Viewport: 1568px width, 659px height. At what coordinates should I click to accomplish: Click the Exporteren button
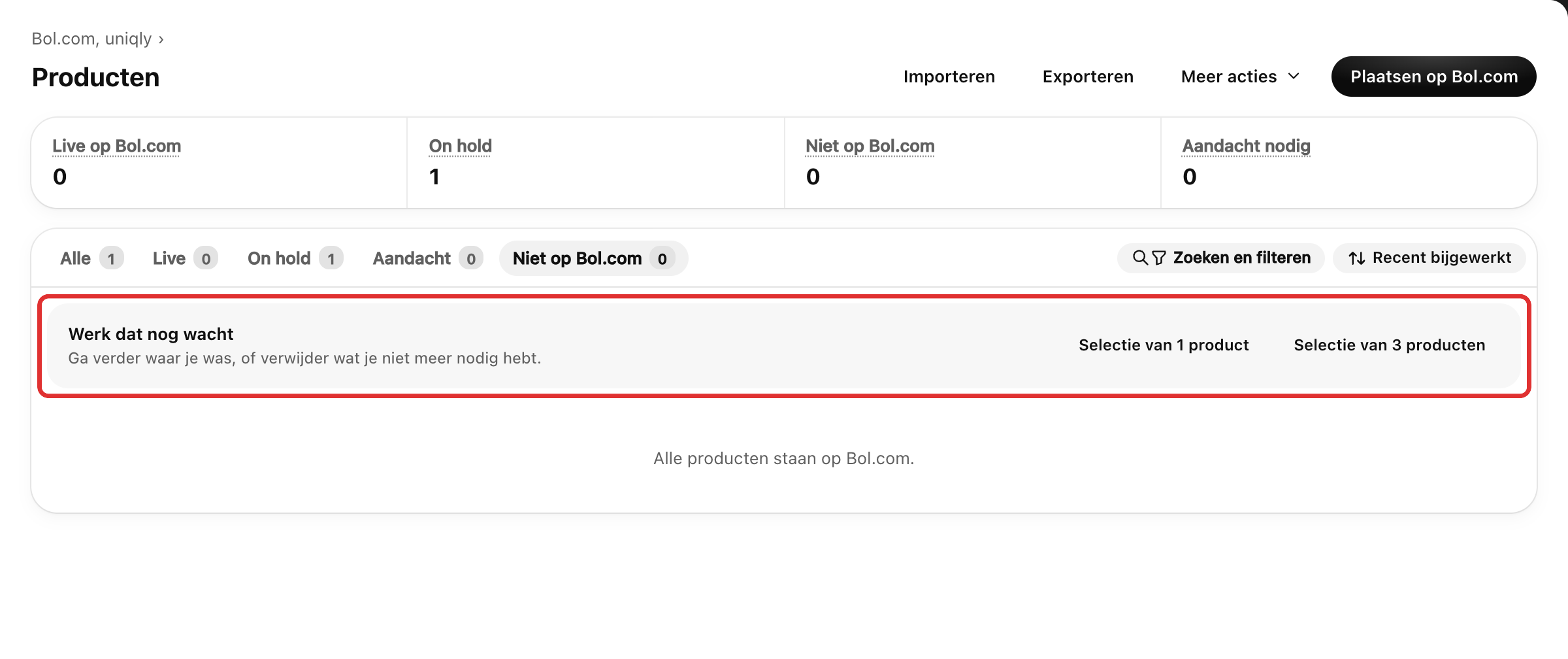1088,76
